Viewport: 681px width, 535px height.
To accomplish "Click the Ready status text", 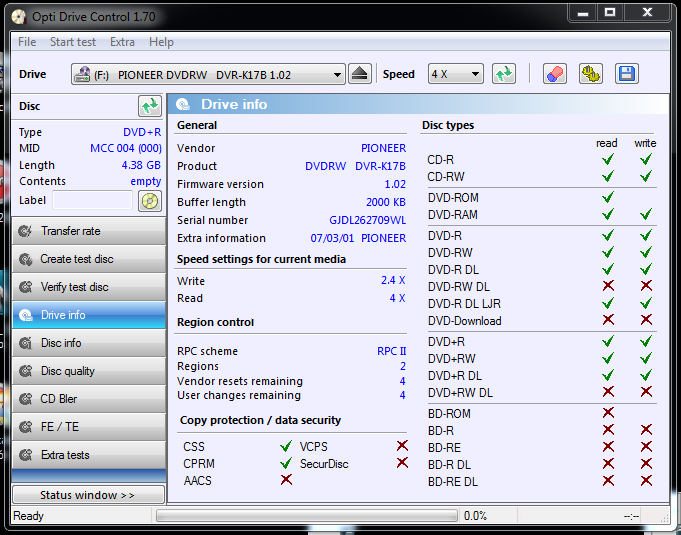I will 28,516.
